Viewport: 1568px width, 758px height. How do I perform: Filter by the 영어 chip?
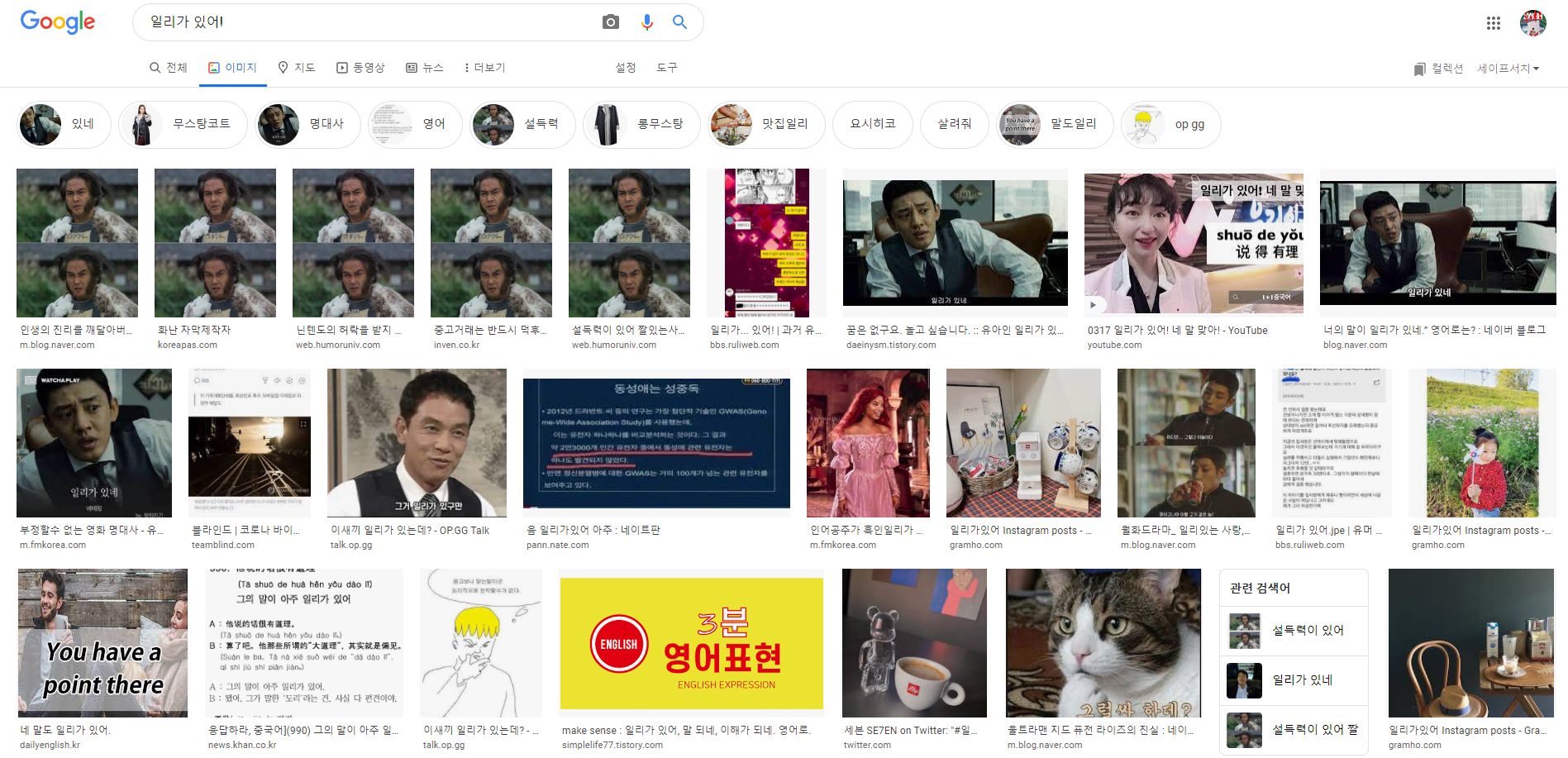click(415, 125)
